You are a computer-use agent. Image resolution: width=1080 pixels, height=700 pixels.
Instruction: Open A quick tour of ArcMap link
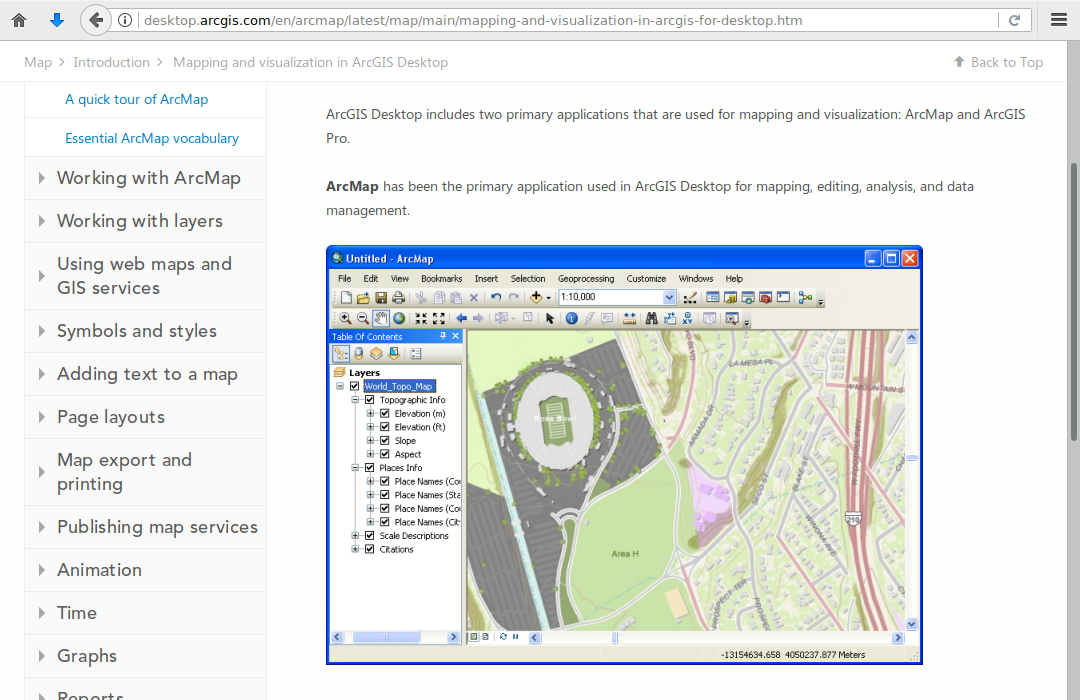[x=136, y=99]
